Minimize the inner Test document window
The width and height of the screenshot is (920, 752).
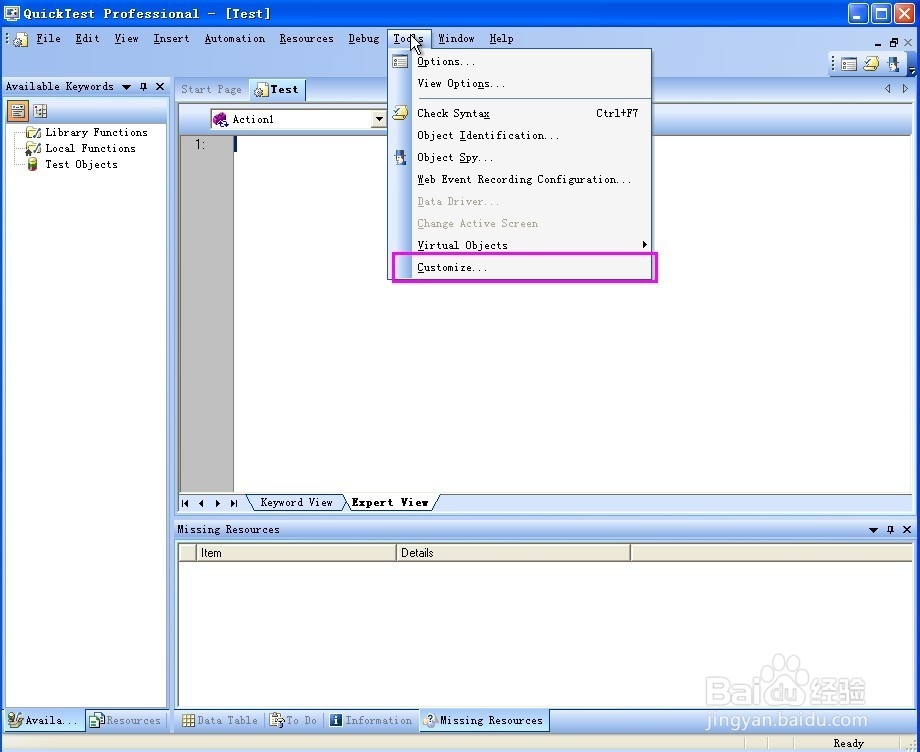pyautogui.click(x=878, y=43)
